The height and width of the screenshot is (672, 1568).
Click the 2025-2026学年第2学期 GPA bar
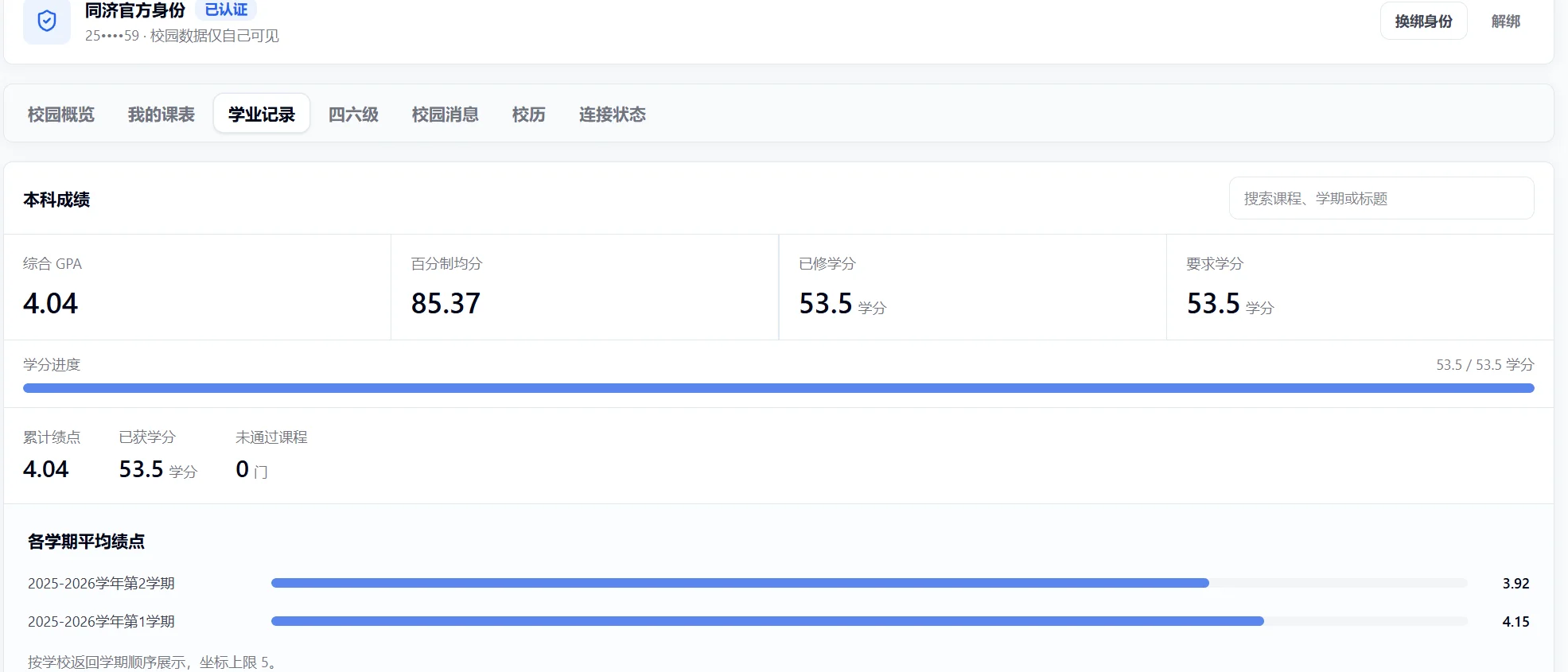(x=870, y=583)
